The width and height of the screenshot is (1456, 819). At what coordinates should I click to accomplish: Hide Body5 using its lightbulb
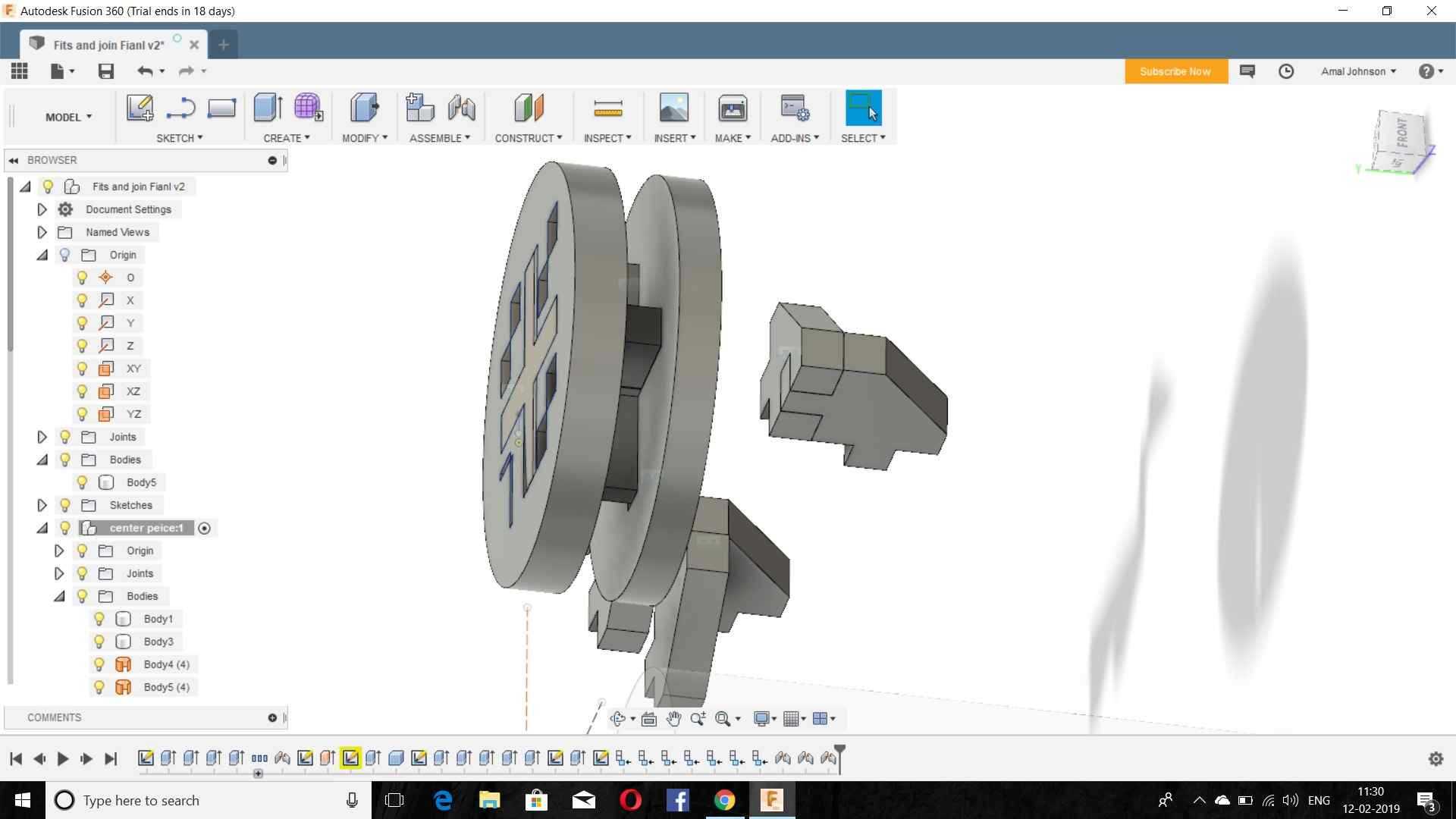point(82,482)
